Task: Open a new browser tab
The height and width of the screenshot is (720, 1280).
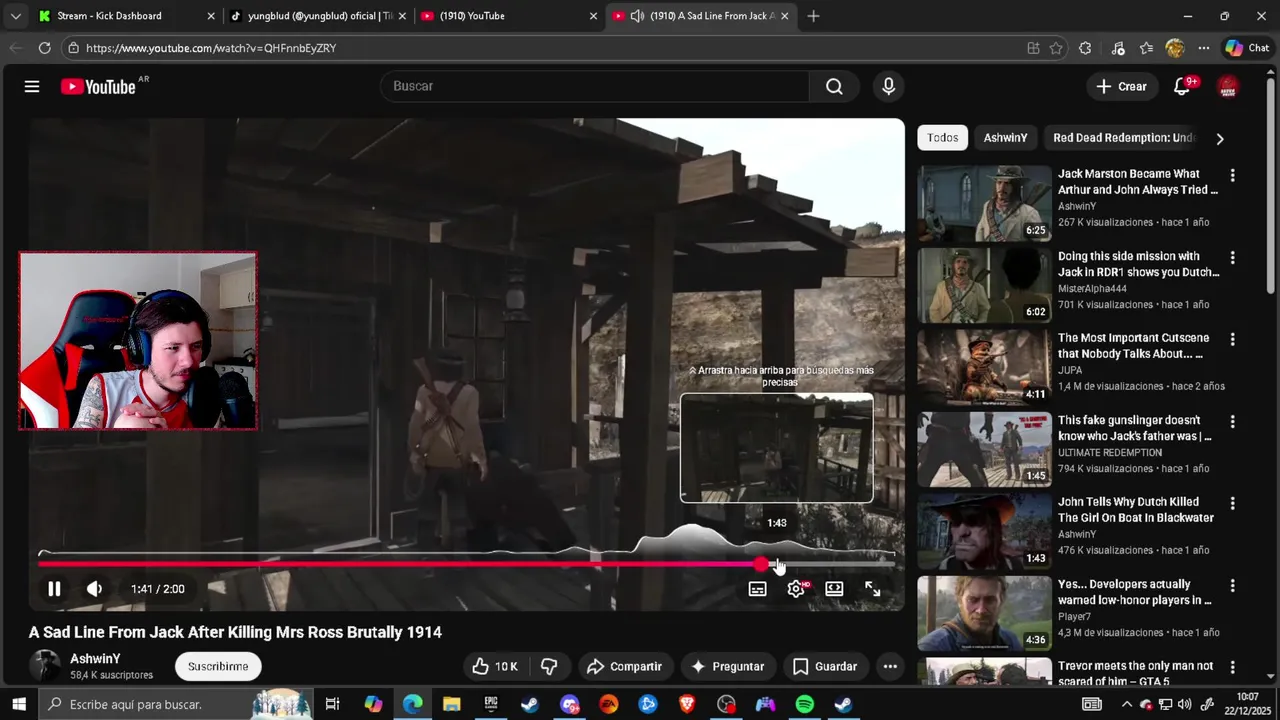Action: 813,16
